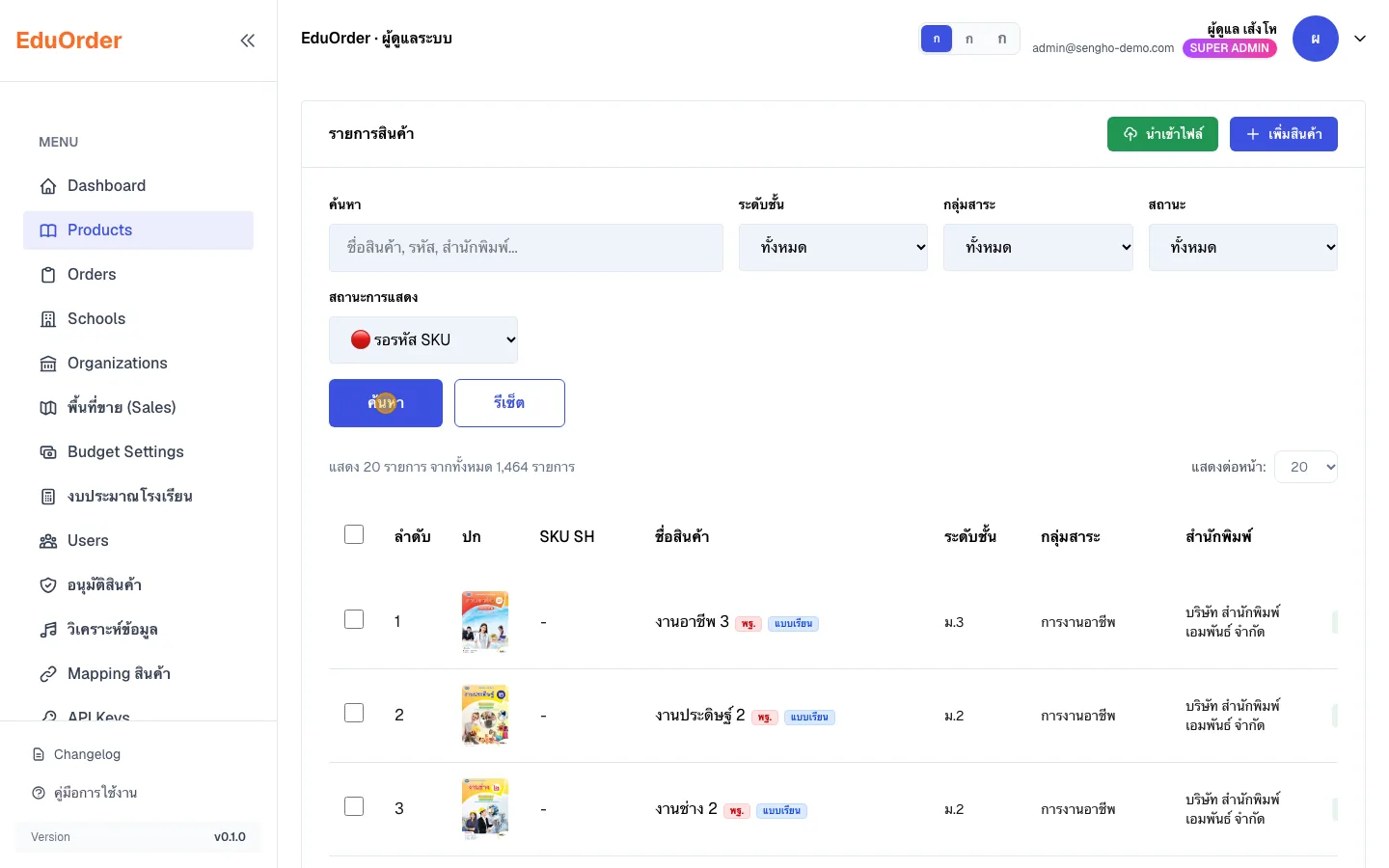
Task: Open the Dashboard menu item
Action: (138, 186)
